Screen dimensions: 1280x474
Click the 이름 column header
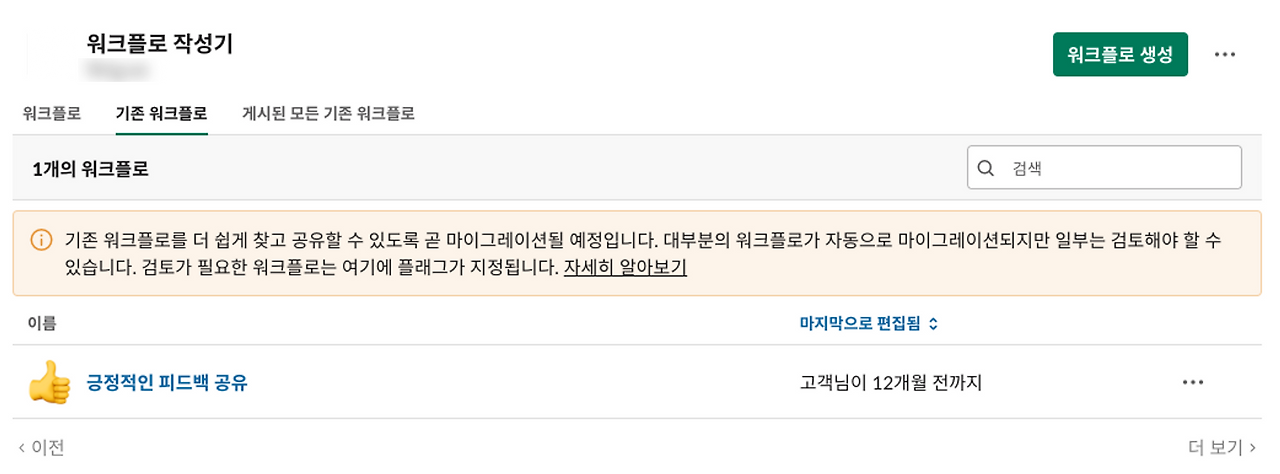tap(41, 323)
